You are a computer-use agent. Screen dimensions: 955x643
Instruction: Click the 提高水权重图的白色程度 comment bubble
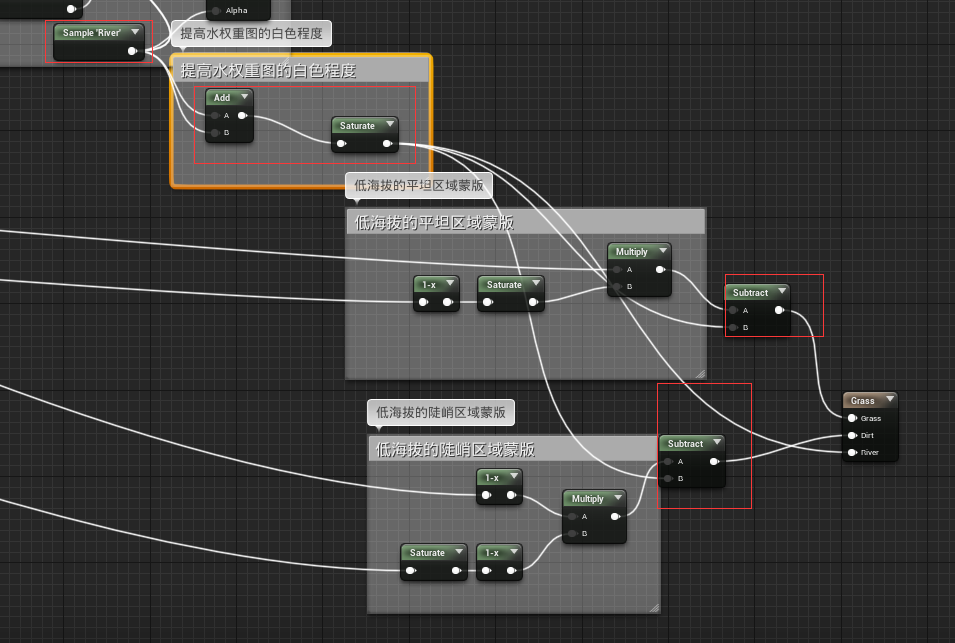coord(252,33)
